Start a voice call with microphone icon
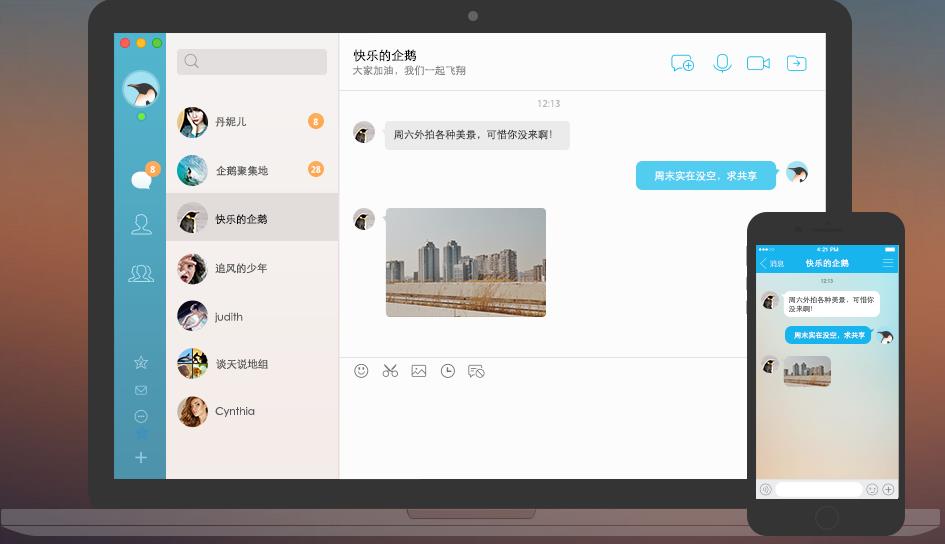Image resolution: width=945 pixels, height=544 pixels. click(722, 63)
